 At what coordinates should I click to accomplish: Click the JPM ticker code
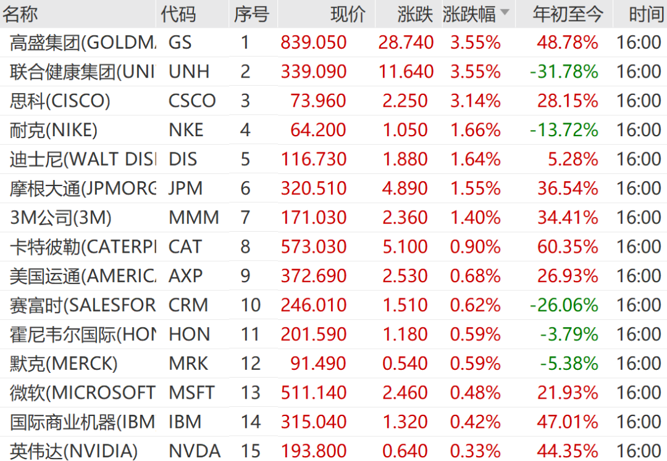point(185,188)
